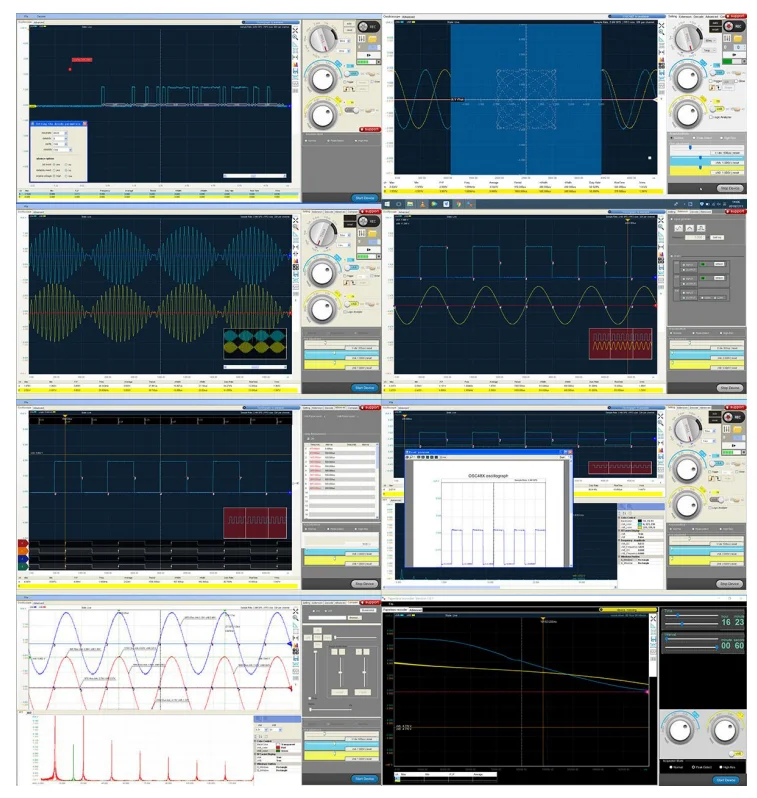Screen dimensions: 757x798
Task: Select third waveform shape icon in signal generator panel
Action: pyautogui.click(x=701, y=228)
